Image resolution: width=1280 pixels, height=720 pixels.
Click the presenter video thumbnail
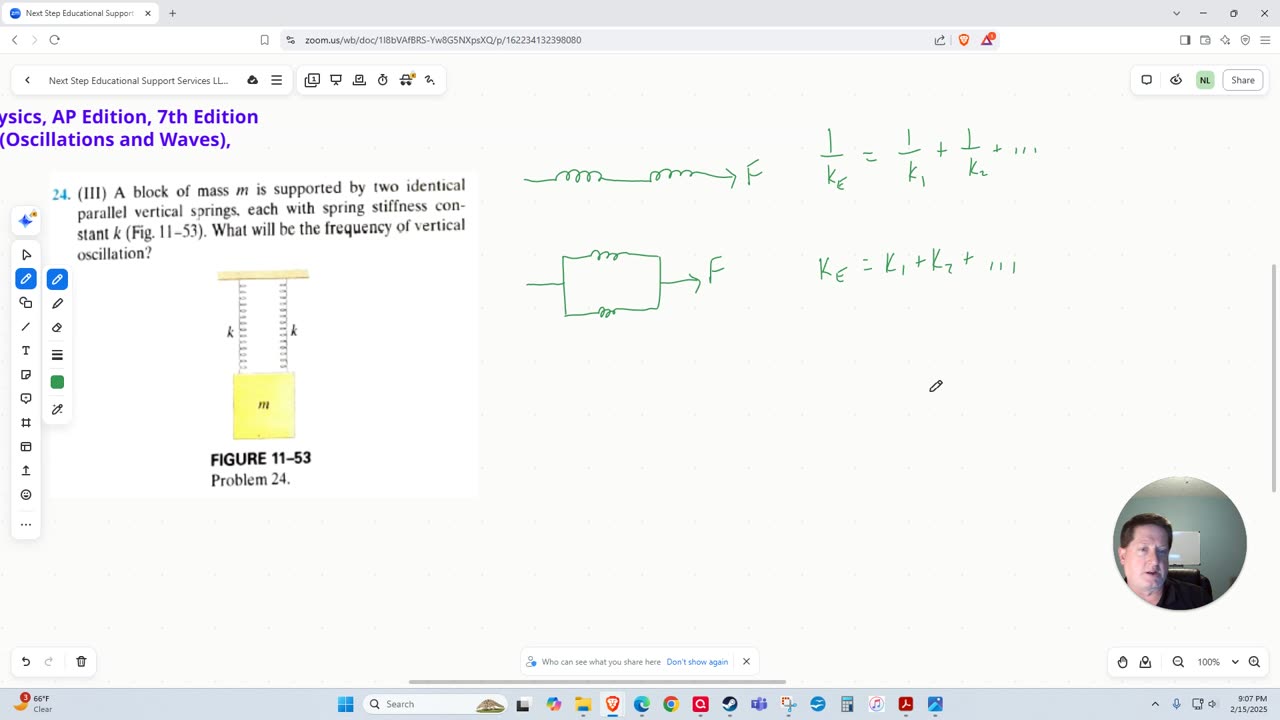[x=1179, y=543]
